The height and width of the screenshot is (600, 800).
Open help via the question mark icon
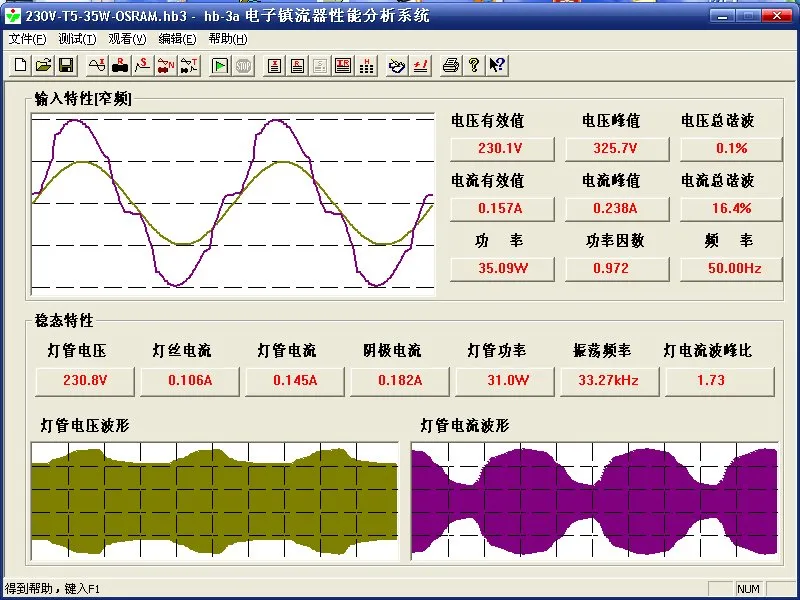tap(474, 65)
